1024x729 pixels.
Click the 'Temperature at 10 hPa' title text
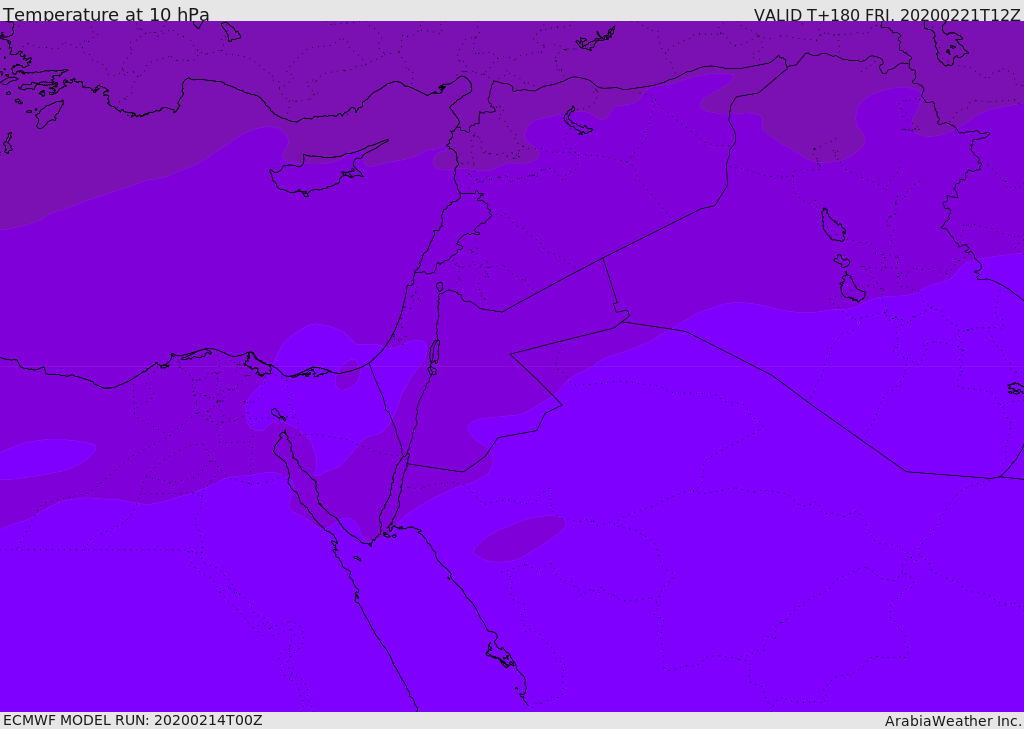tap(106, 14)
